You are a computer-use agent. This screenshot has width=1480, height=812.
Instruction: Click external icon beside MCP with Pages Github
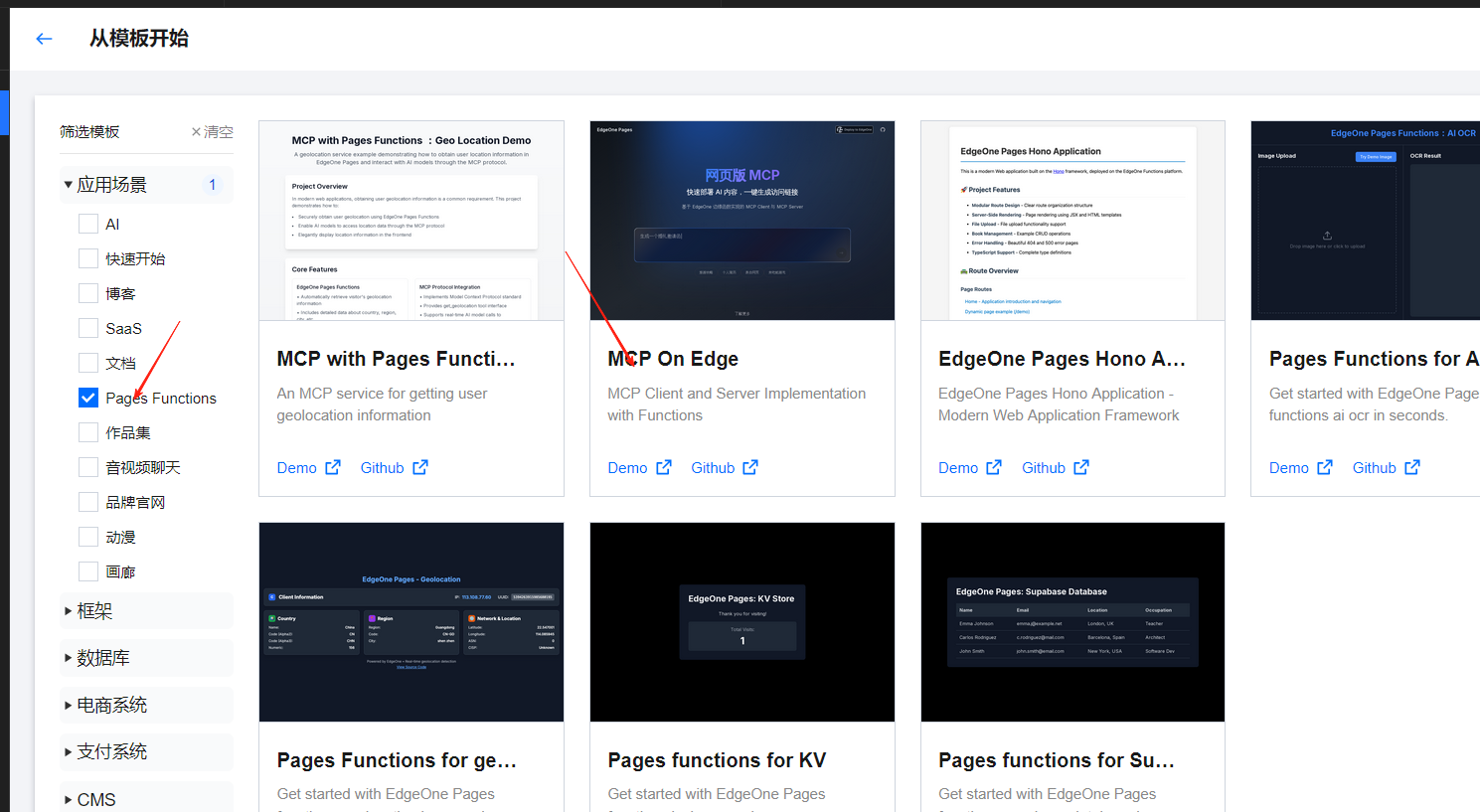click(x=420, y=467)
